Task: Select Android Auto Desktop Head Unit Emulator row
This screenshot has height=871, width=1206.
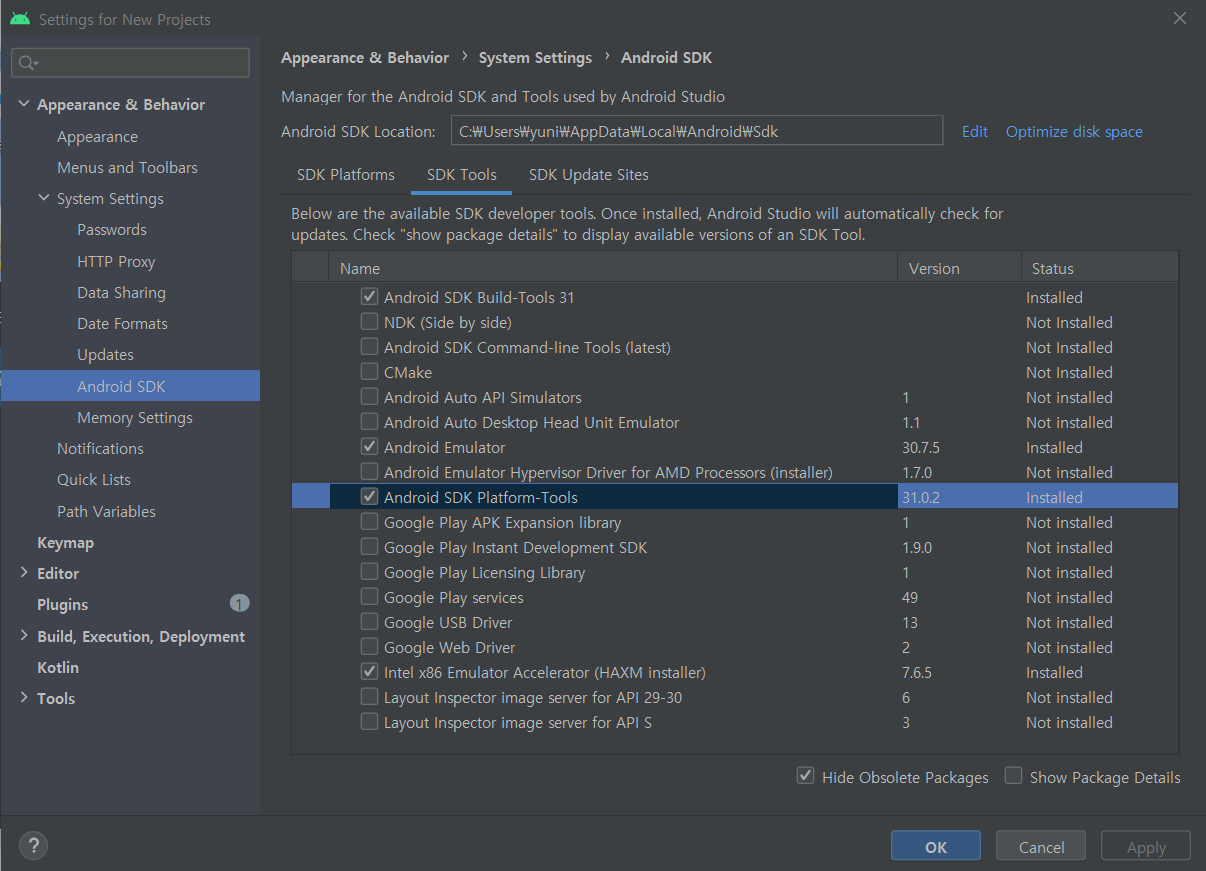Action: 734,422
